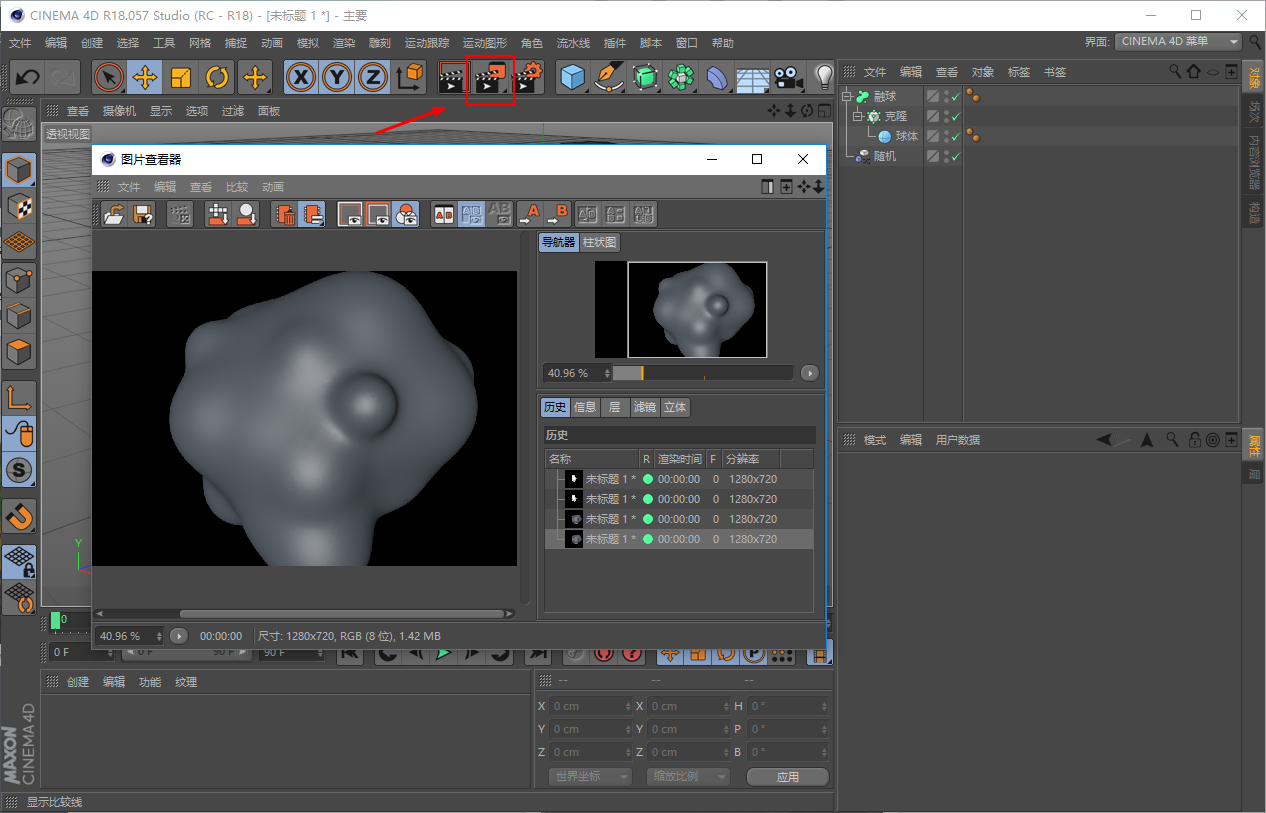Toggle green checkmark for 随机 object
Image resolution: width=1266 pixels, height=813 pixels.
pyautogui.click(x=956, y=157)
